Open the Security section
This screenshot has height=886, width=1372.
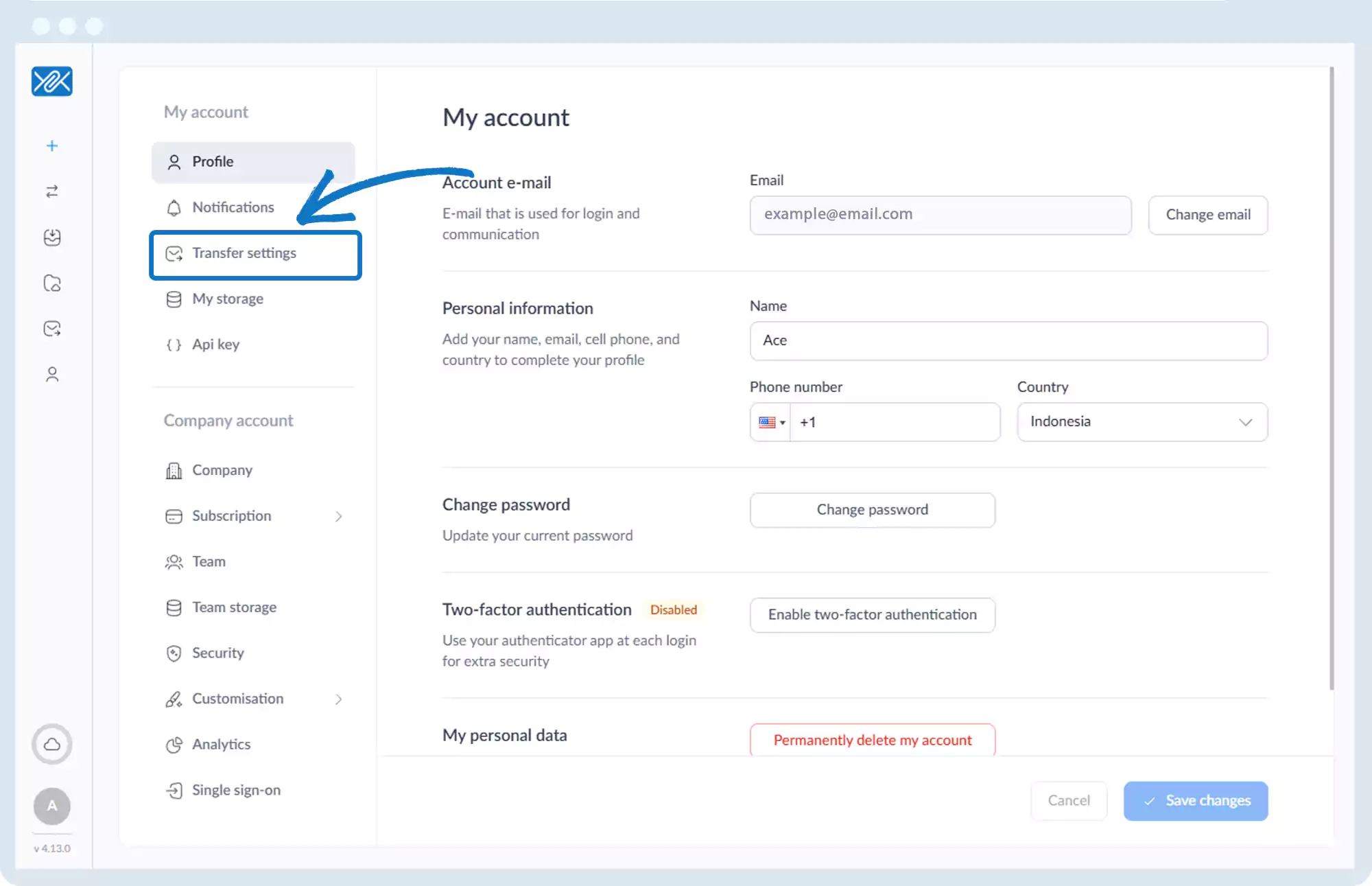tap(217, 653)
